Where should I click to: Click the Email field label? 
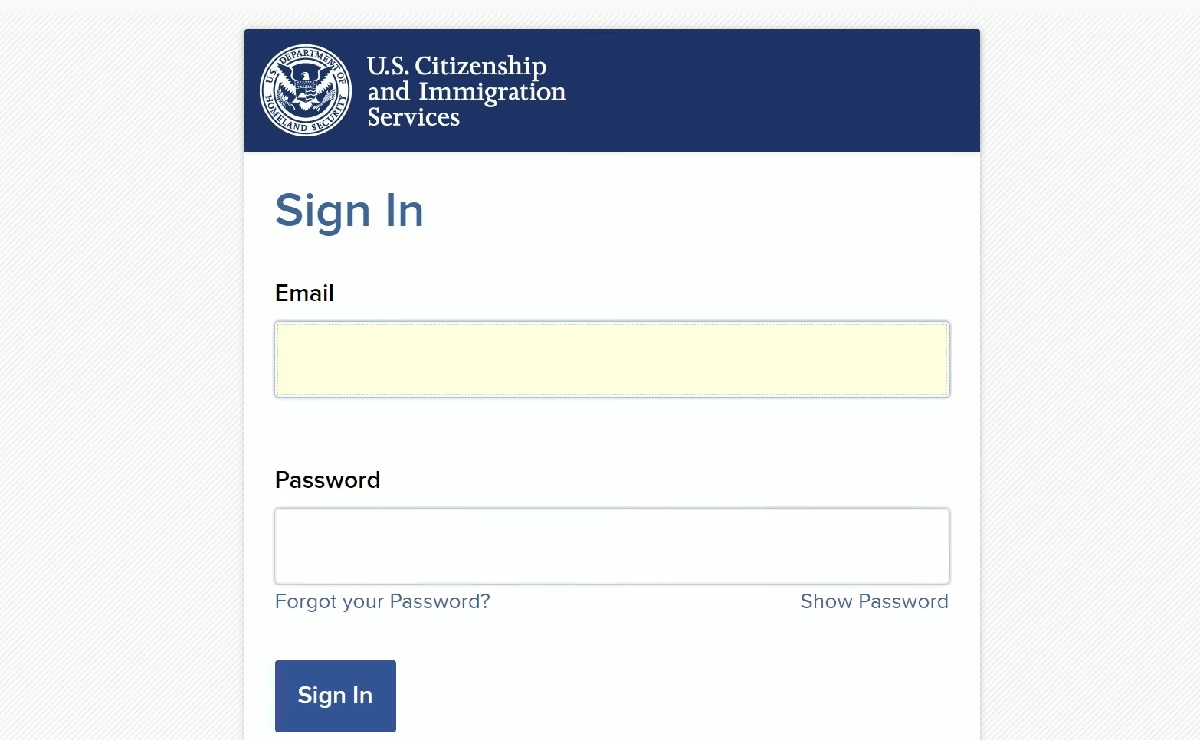pos(304,293)
